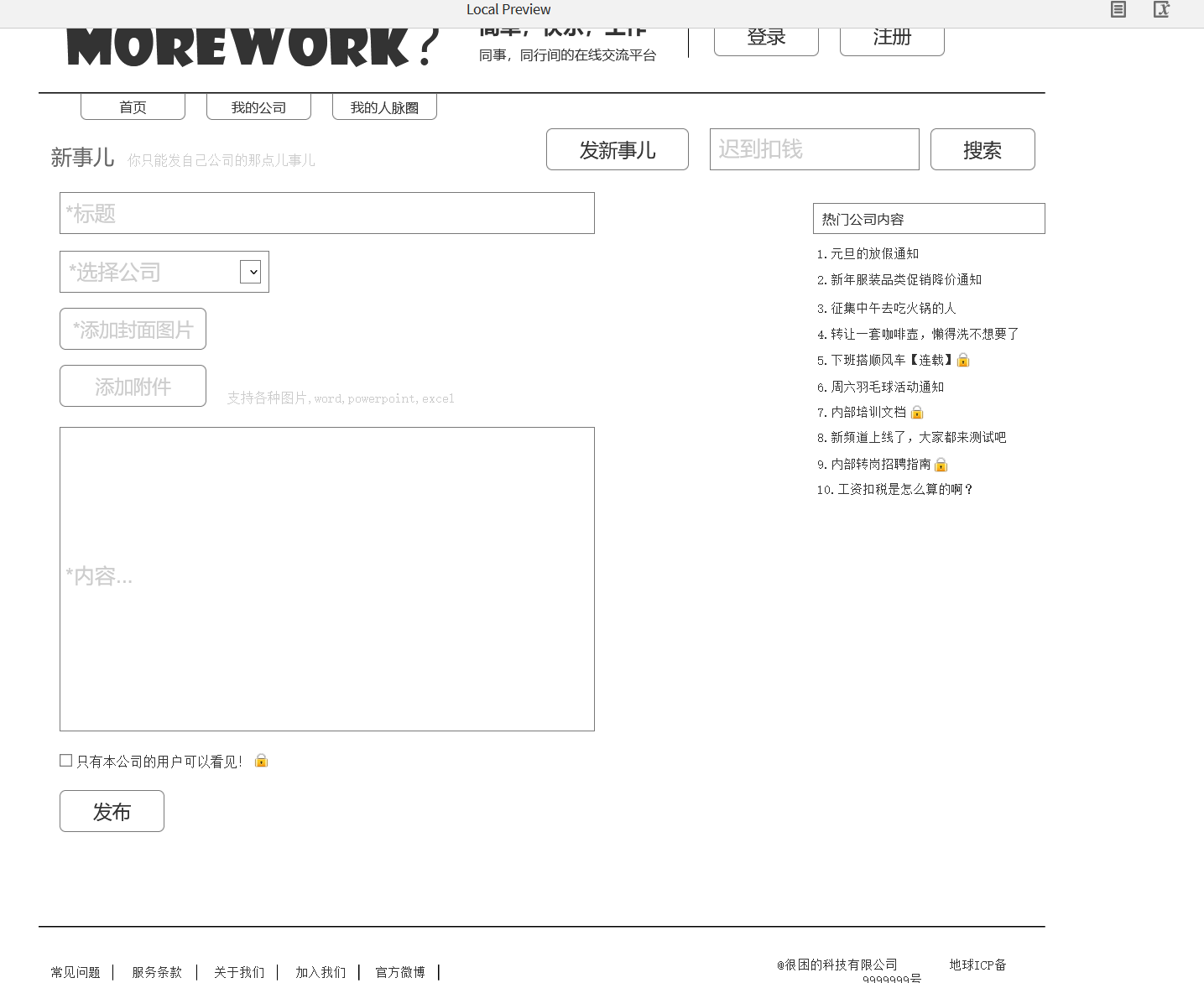Click the 地球ICP备 text in footer
This screenshot has width=1204, height=983.
(x=977, y=965)
